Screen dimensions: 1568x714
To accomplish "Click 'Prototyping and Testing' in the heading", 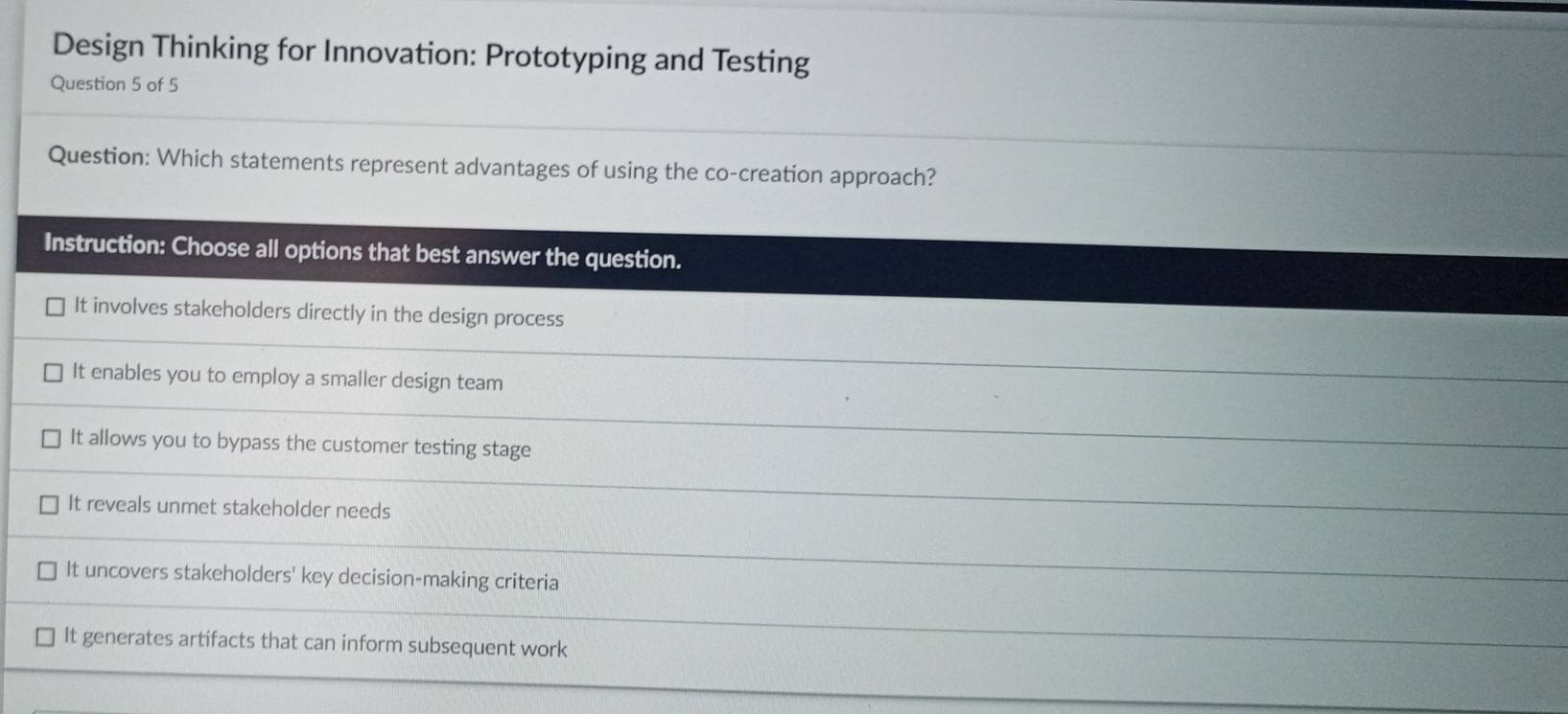I will coord(647,59).
